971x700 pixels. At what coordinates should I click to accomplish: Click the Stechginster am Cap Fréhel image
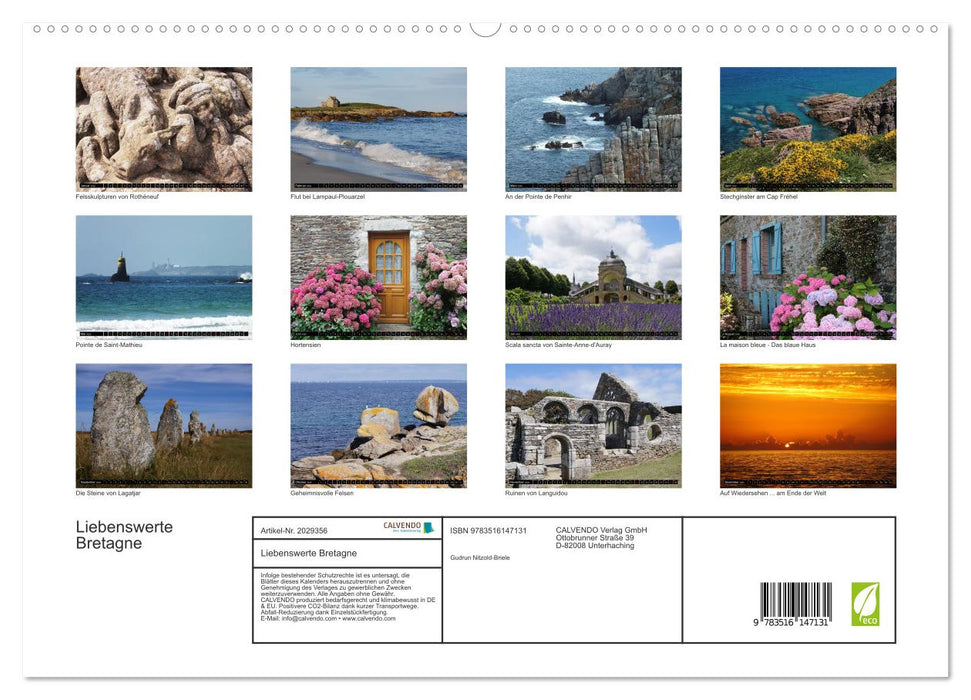tap(808, 128)
